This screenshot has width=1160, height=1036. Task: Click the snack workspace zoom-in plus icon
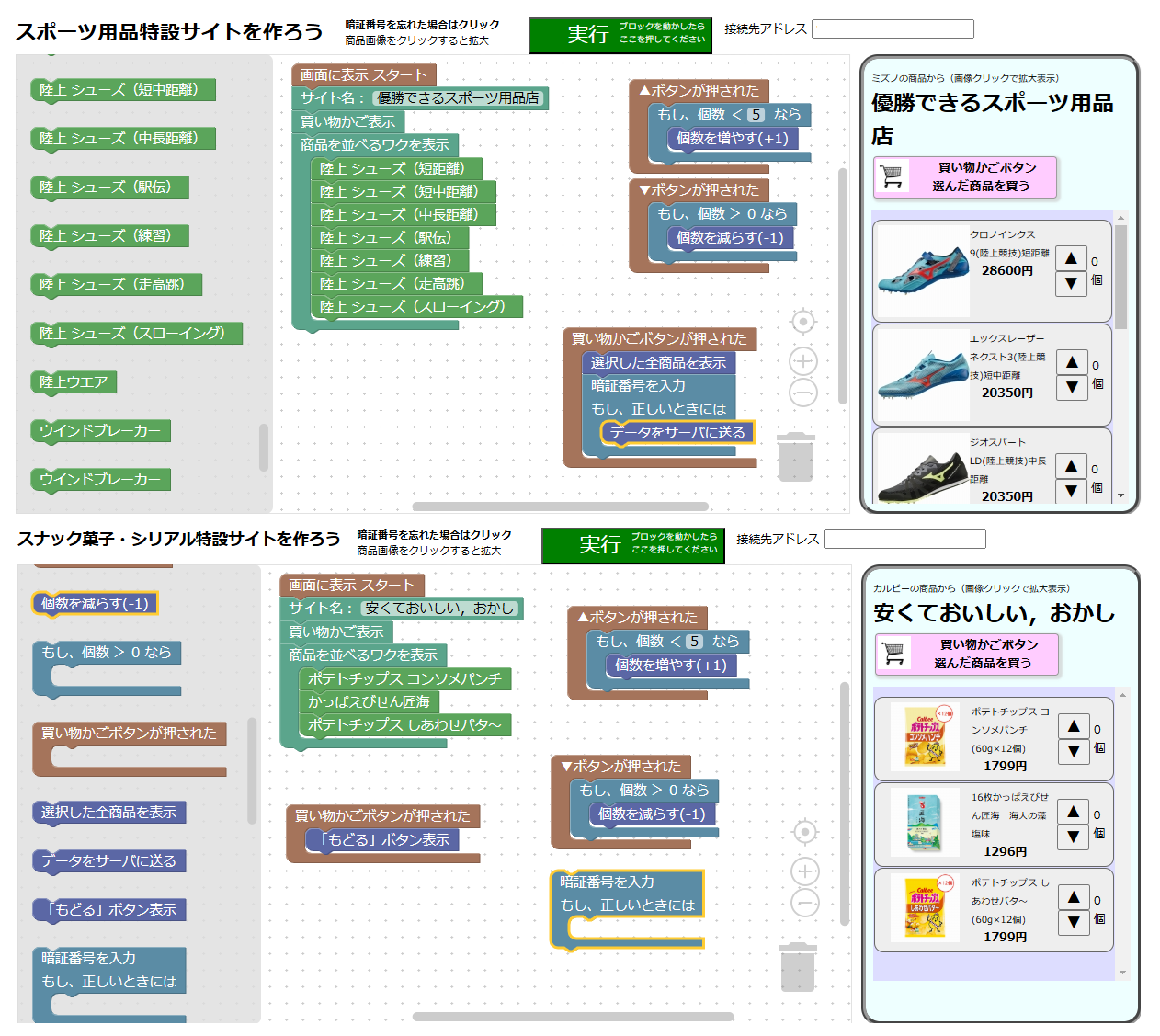pyautogui.click(x=805, y=871)
